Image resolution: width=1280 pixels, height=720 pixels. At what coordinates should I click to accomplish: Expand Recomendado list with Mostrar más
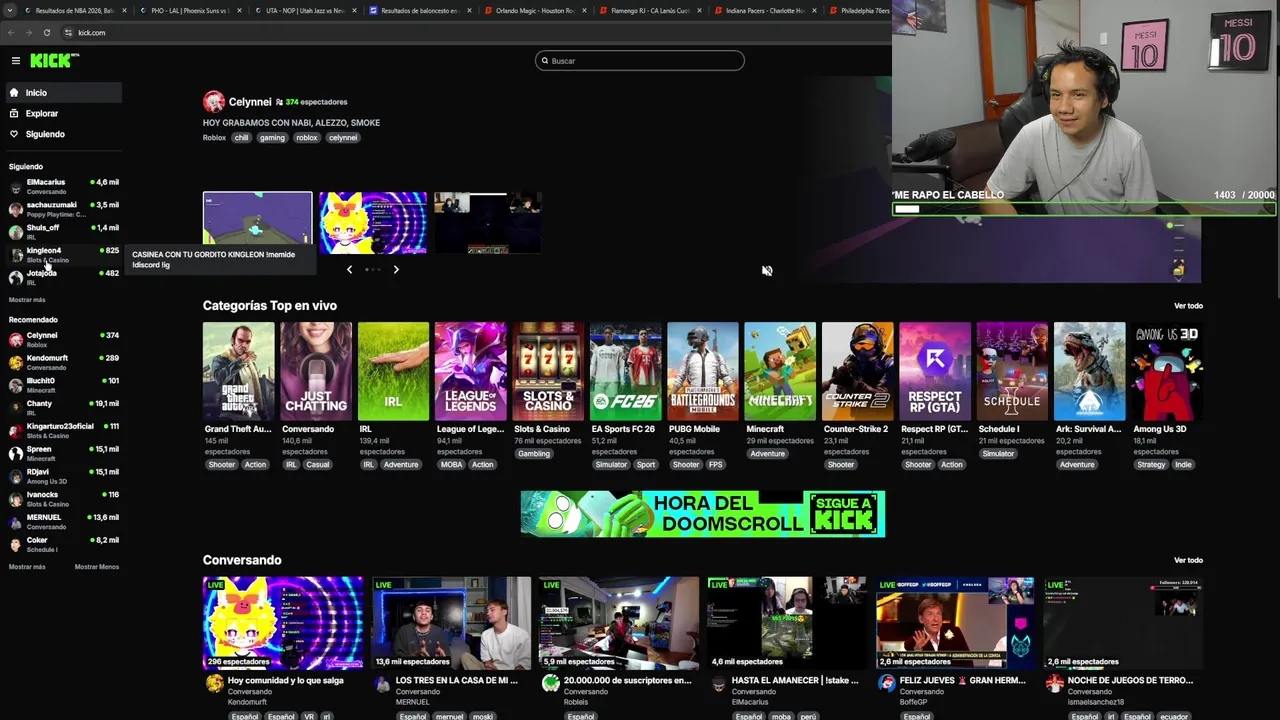(27, 567)
